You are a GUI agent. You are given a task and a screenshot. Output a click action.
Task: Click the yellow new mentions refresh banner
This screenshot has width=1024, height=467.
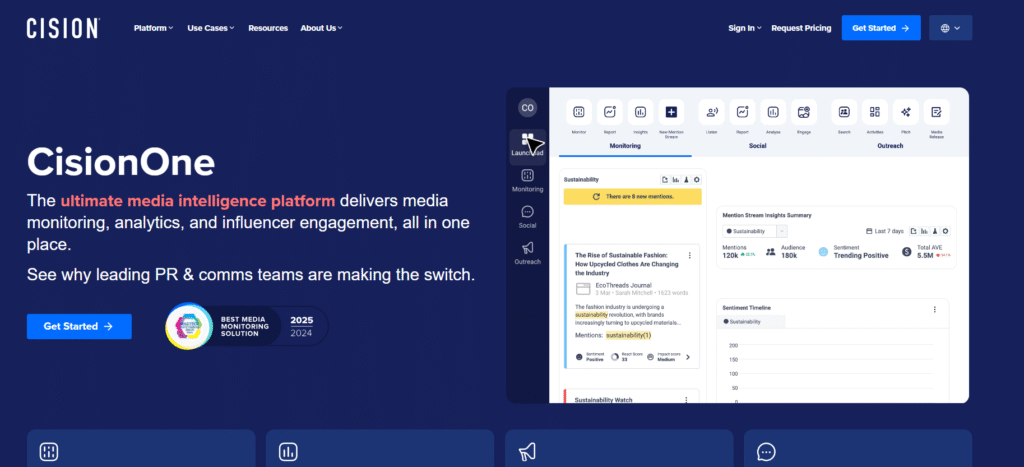point(632,197)
